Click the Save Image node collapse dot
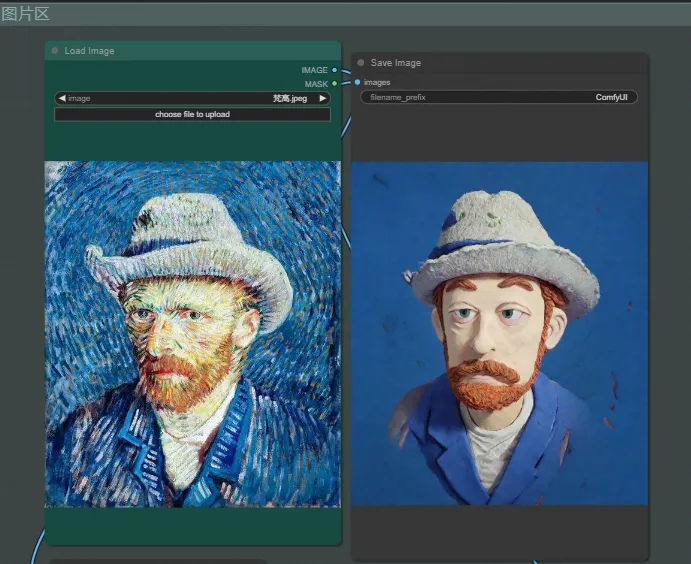This screenshot has width=691, height=564. (x=360, y=63)
